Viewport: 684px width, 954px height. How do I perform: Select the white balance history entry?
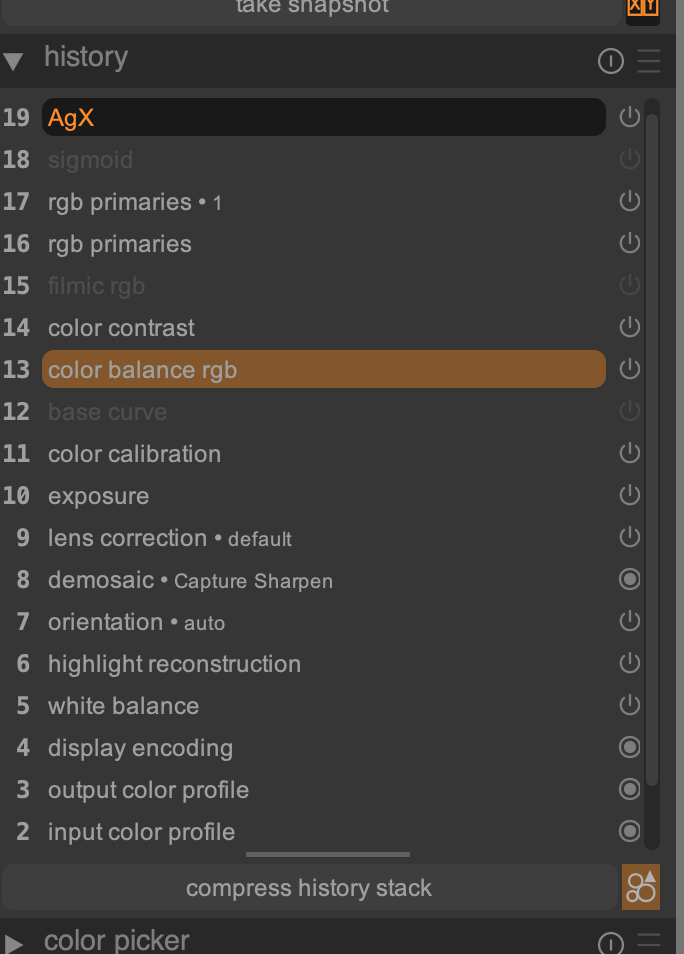(123, 706)
